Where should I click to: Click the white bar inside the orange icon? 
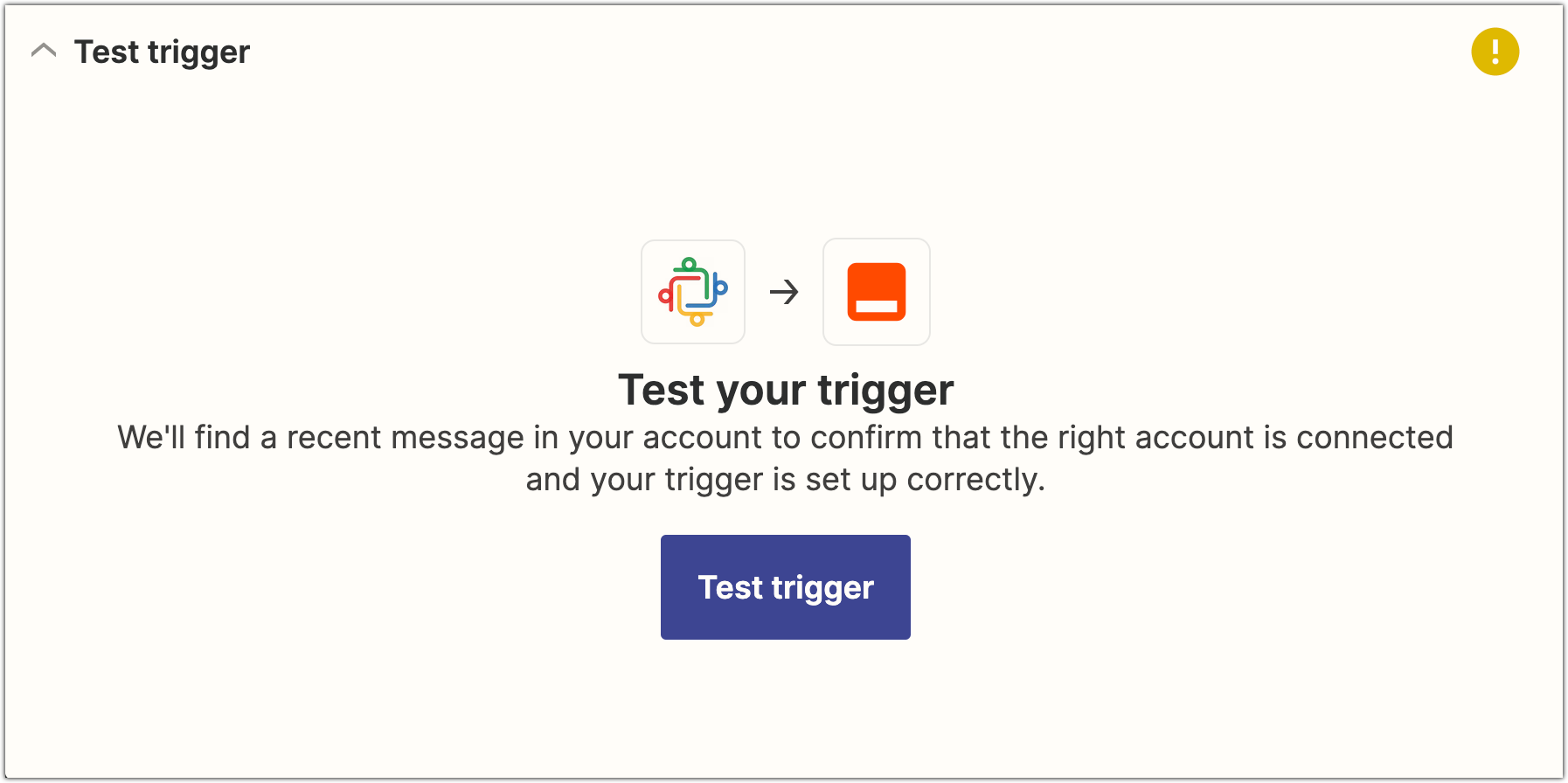pos(877,307)
